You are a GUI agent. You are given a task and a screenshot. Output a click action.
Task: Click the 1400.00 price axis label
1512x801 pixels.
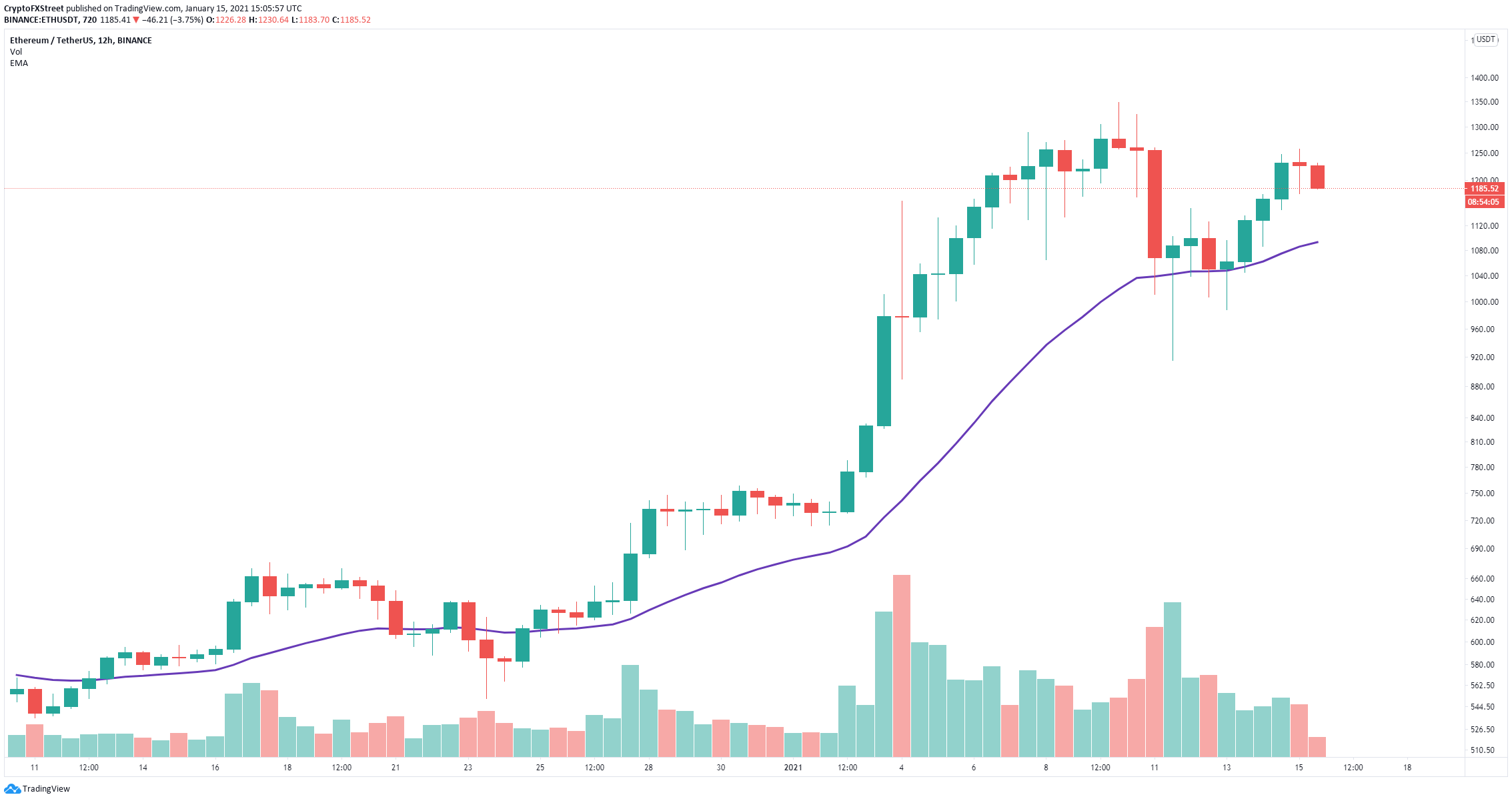1484,78
